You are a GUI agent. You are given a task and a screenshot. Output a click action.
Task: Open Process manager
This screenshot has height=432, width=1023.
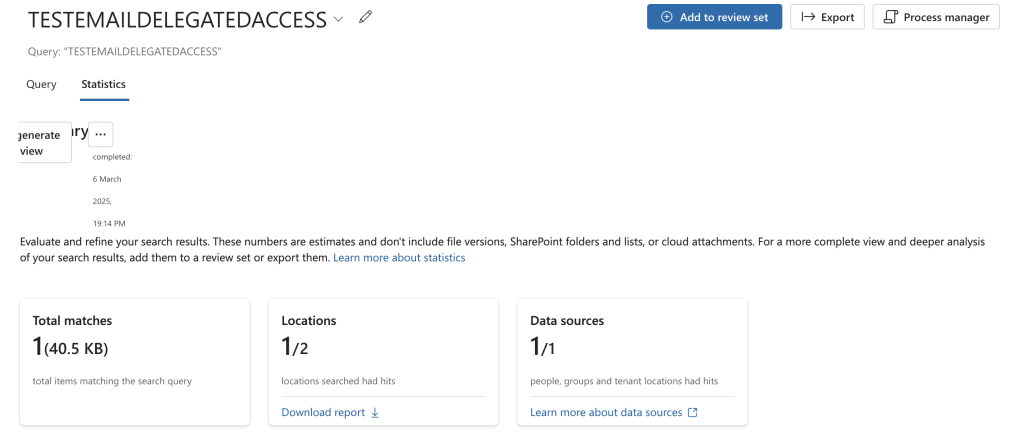tap(935, 17)
